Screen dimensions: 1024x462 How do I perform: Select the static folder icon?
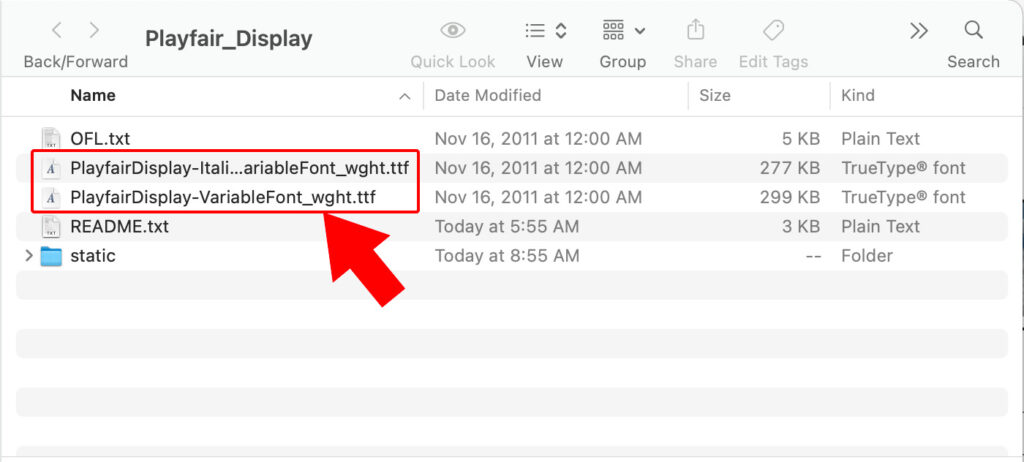[x=50, y=256]
